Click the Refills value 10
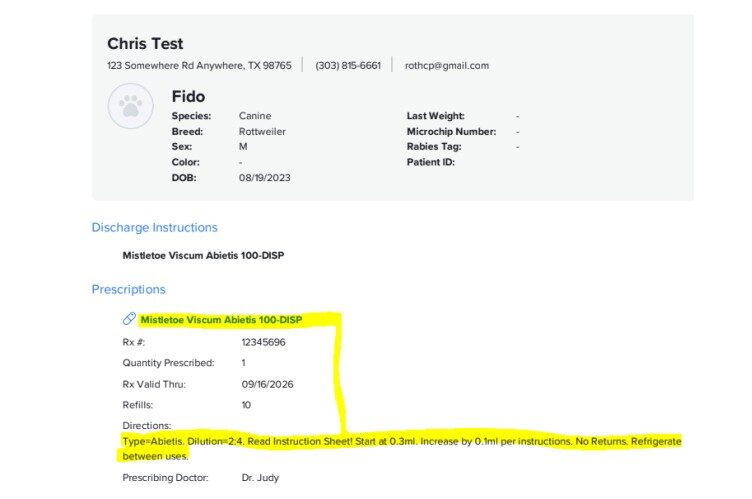Viewport: 752px width, 499px height. point(246,405)
